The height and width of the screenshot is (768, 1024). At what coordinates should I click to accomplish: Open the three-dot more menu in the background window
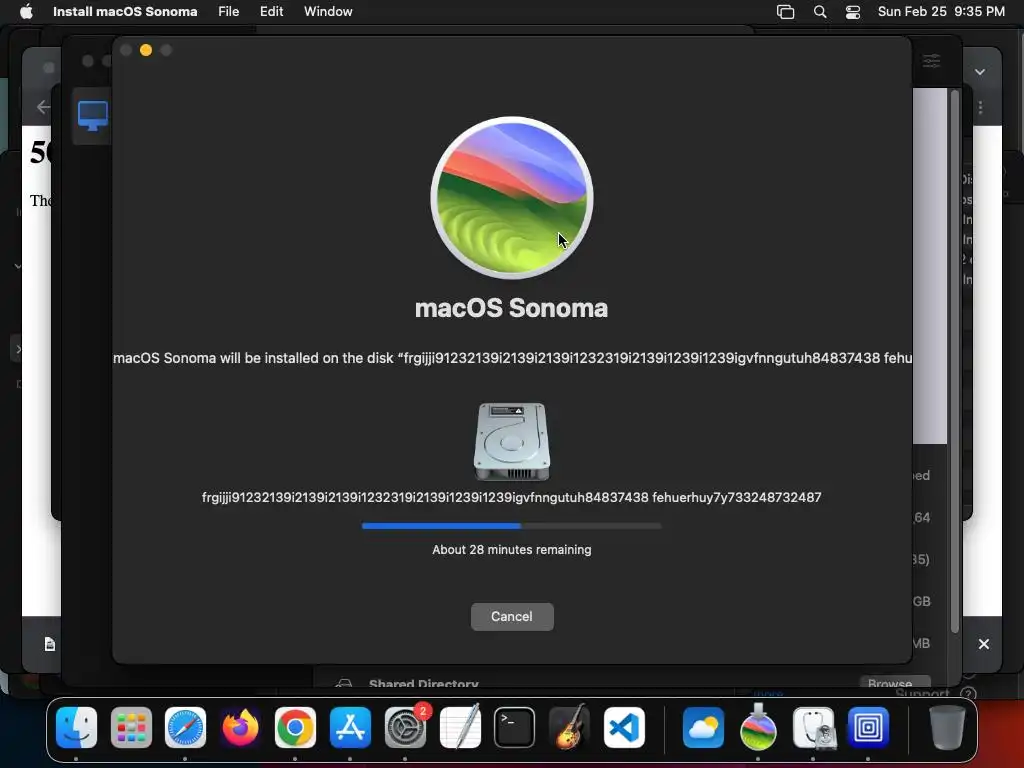click(x=980, y=107)
